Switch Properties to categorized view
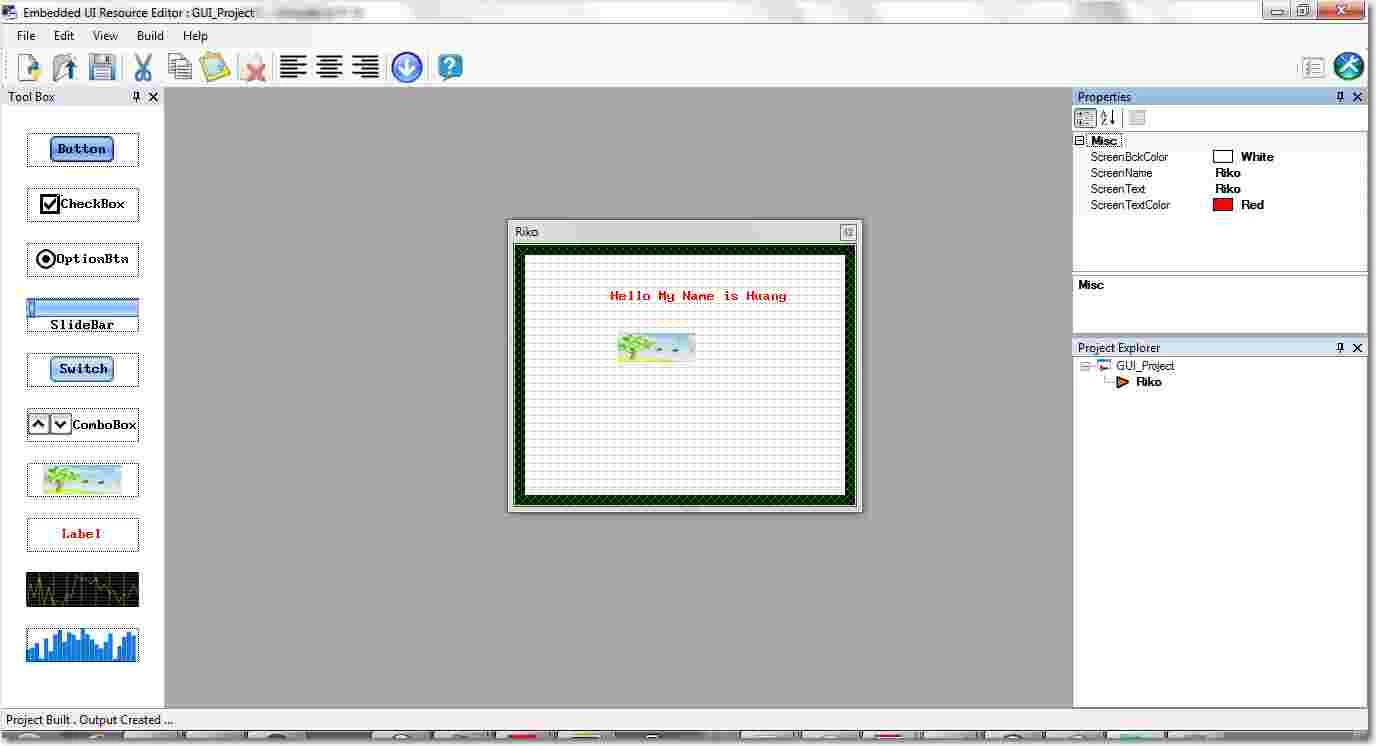 [1085, 118]
